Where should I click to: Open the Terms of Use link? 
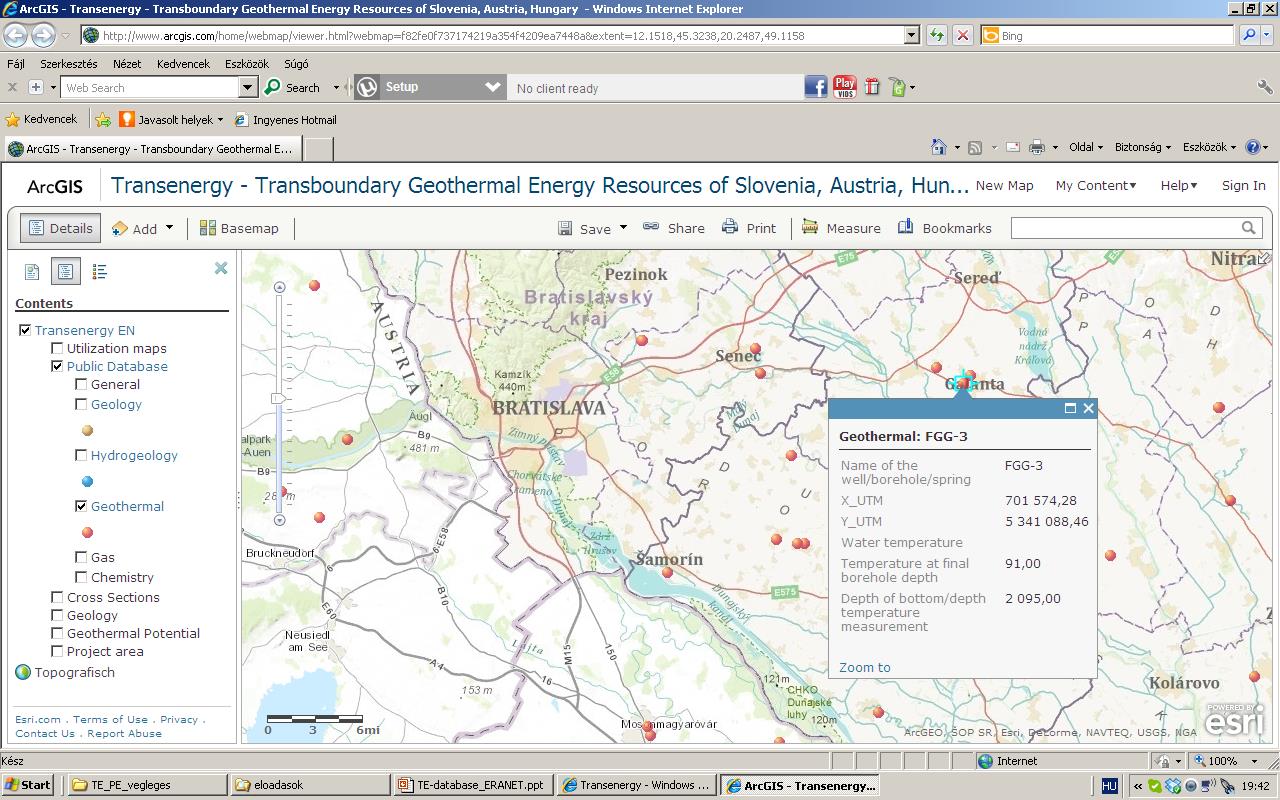pos(110,719)
